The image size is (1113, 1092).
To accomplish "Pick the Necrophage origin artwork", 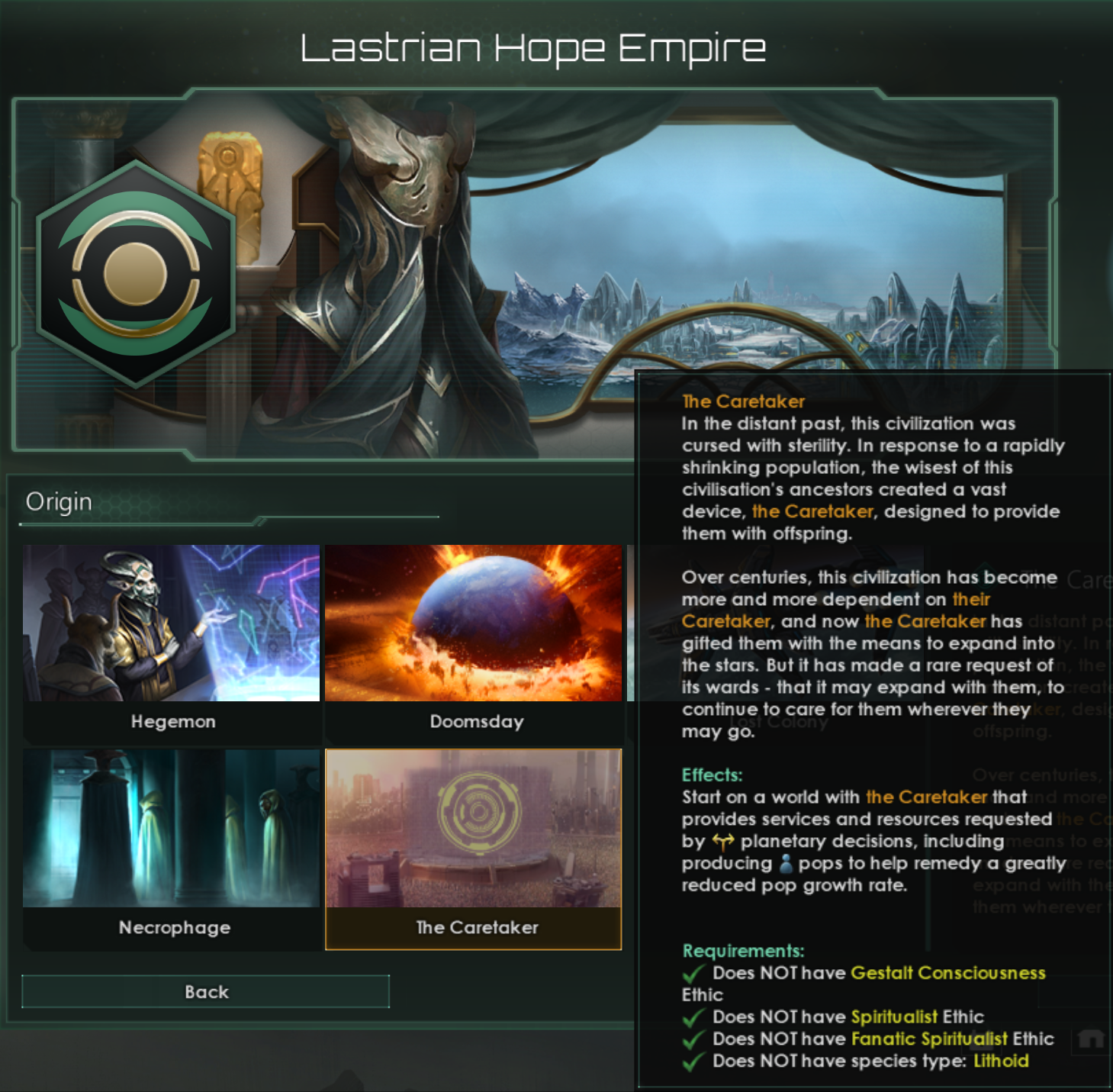I will point(171,828).
